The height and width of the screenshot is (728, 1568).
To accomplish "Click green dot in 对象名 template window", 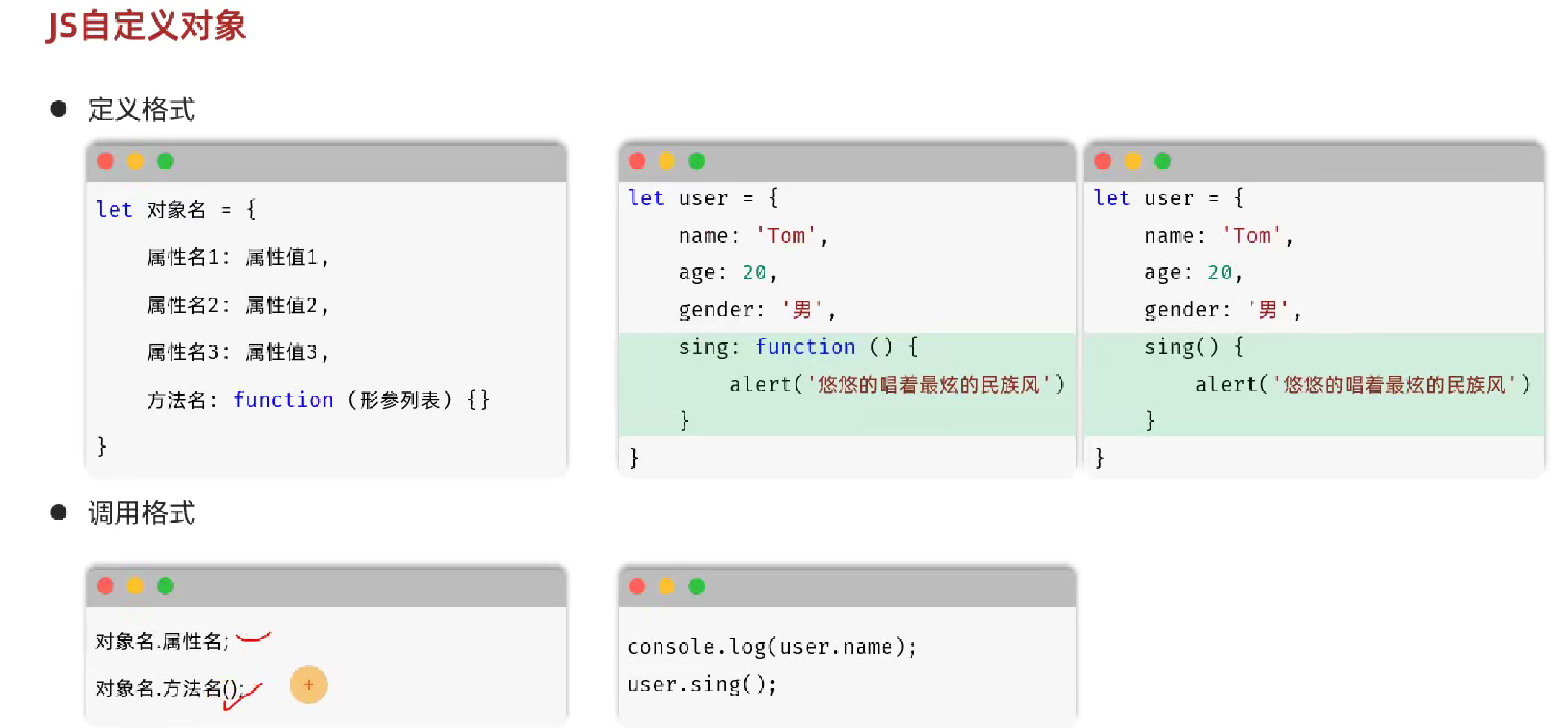I will (x=165, y=161).
